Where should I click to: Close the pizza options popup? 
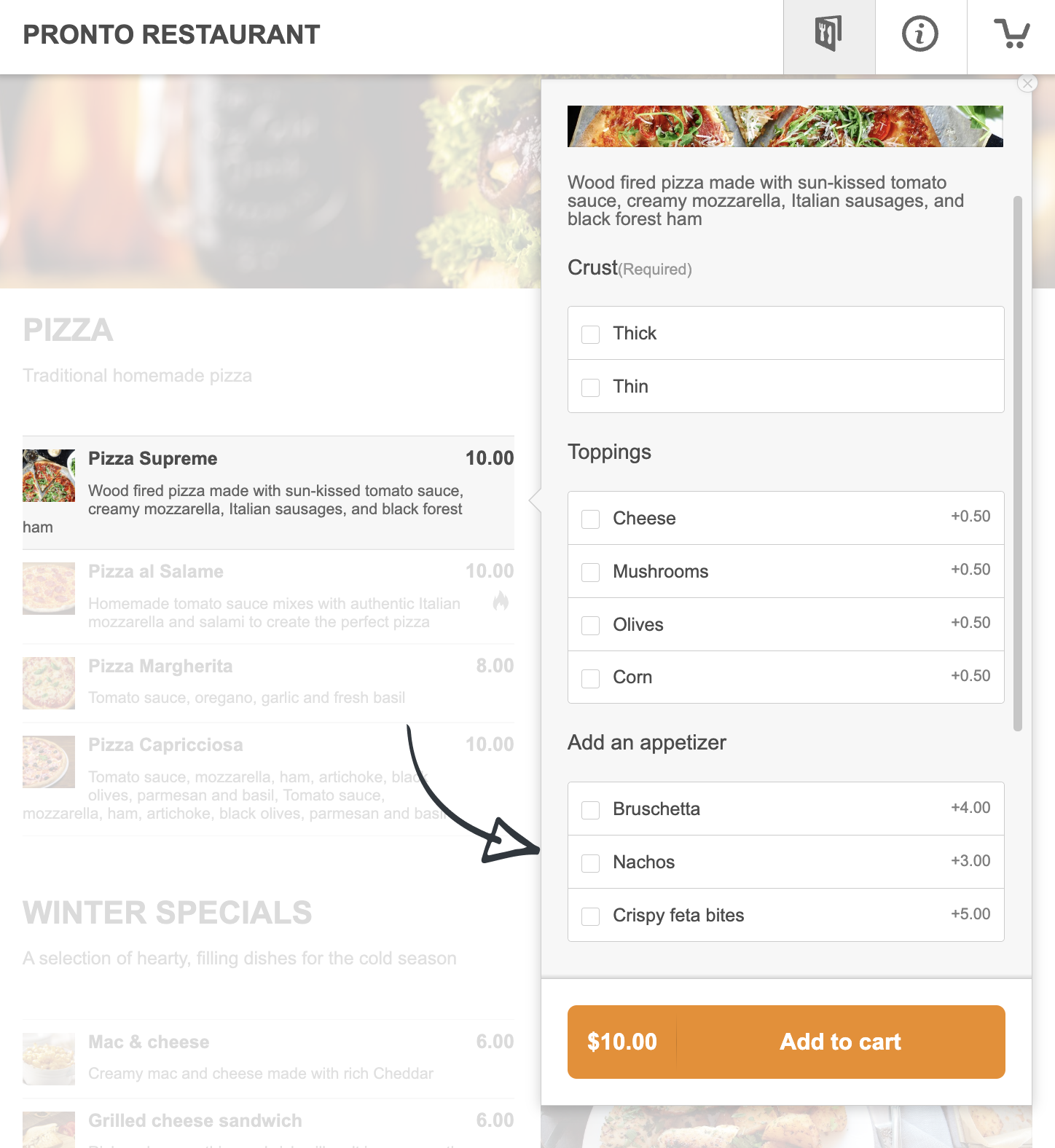1027,83
